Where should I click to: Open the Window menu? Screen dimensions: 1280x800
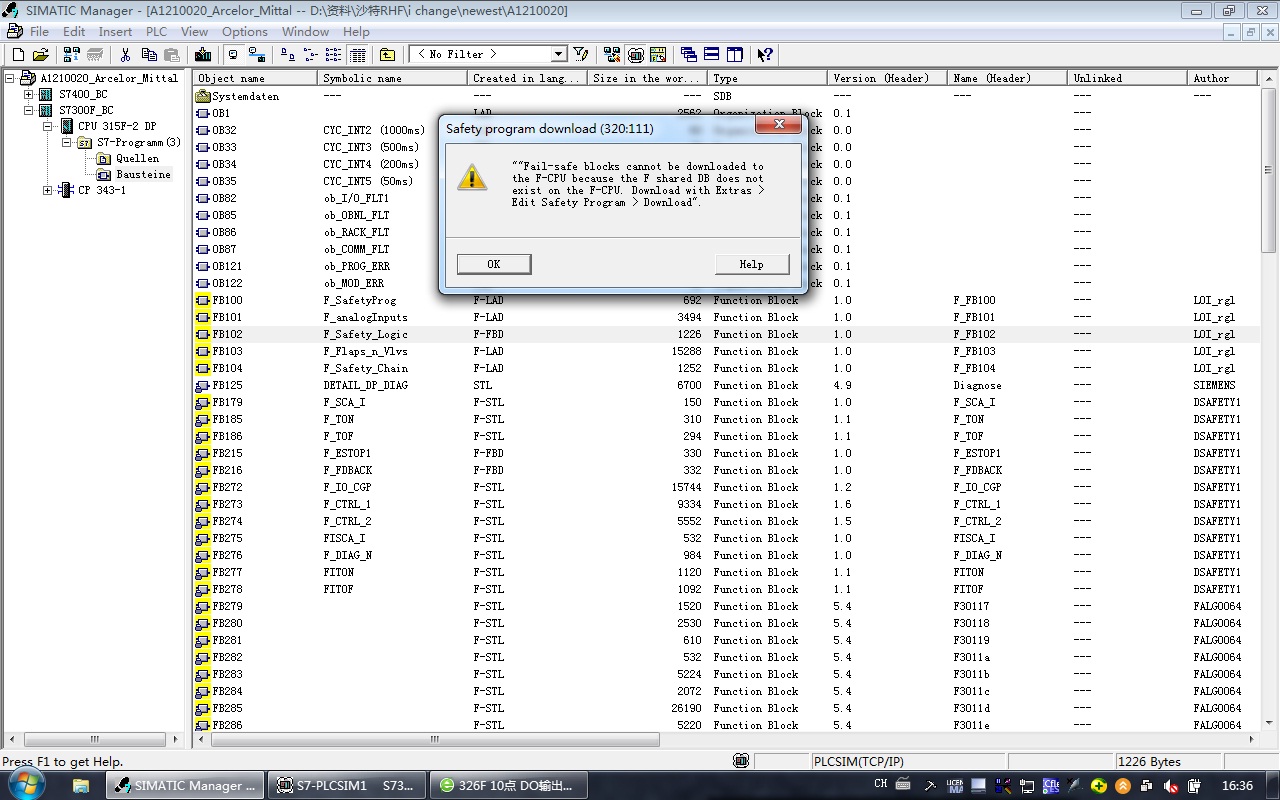[x=305, y=31]
